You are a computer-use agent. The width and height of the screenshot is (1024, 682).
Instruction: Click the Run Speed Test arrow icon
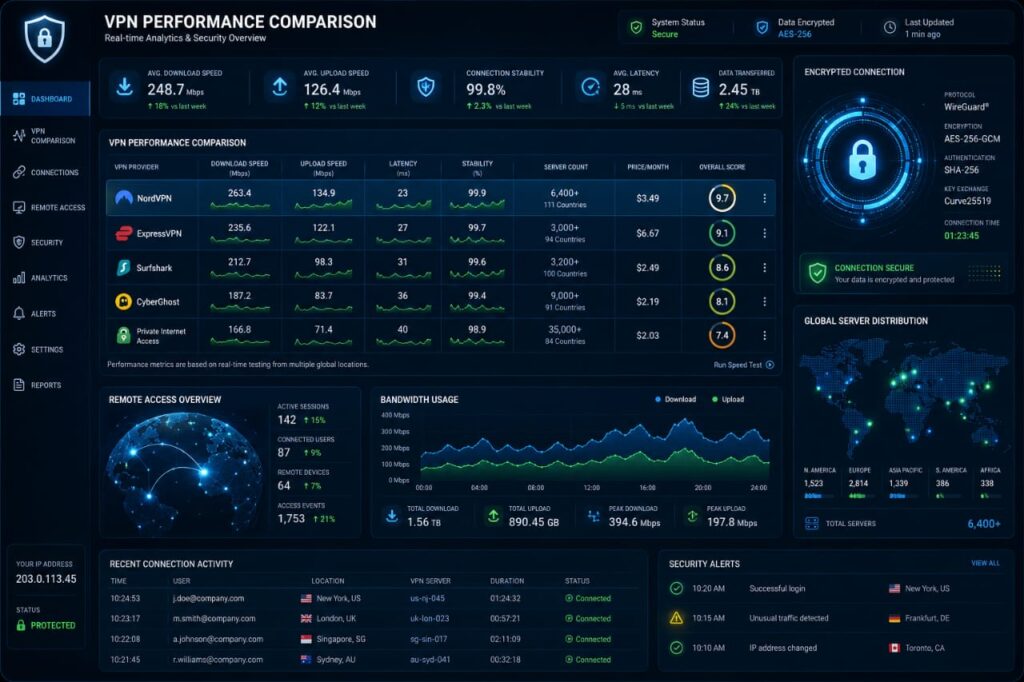(770, 365)
